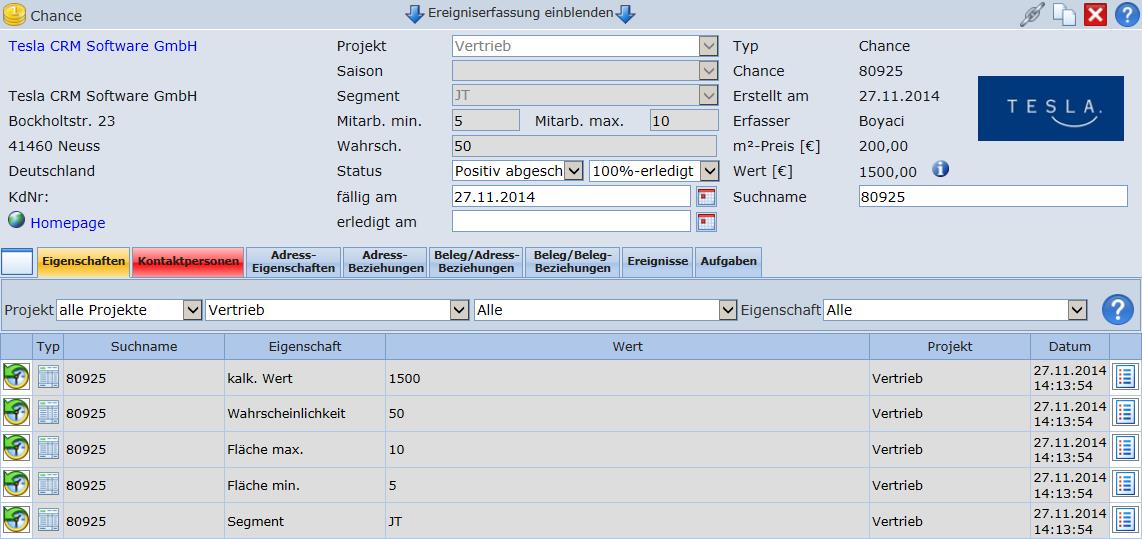1142x539 pixels.
Task: Open calendar picker for fällig am
Action: pyautogui.click(x=706, y=196)
